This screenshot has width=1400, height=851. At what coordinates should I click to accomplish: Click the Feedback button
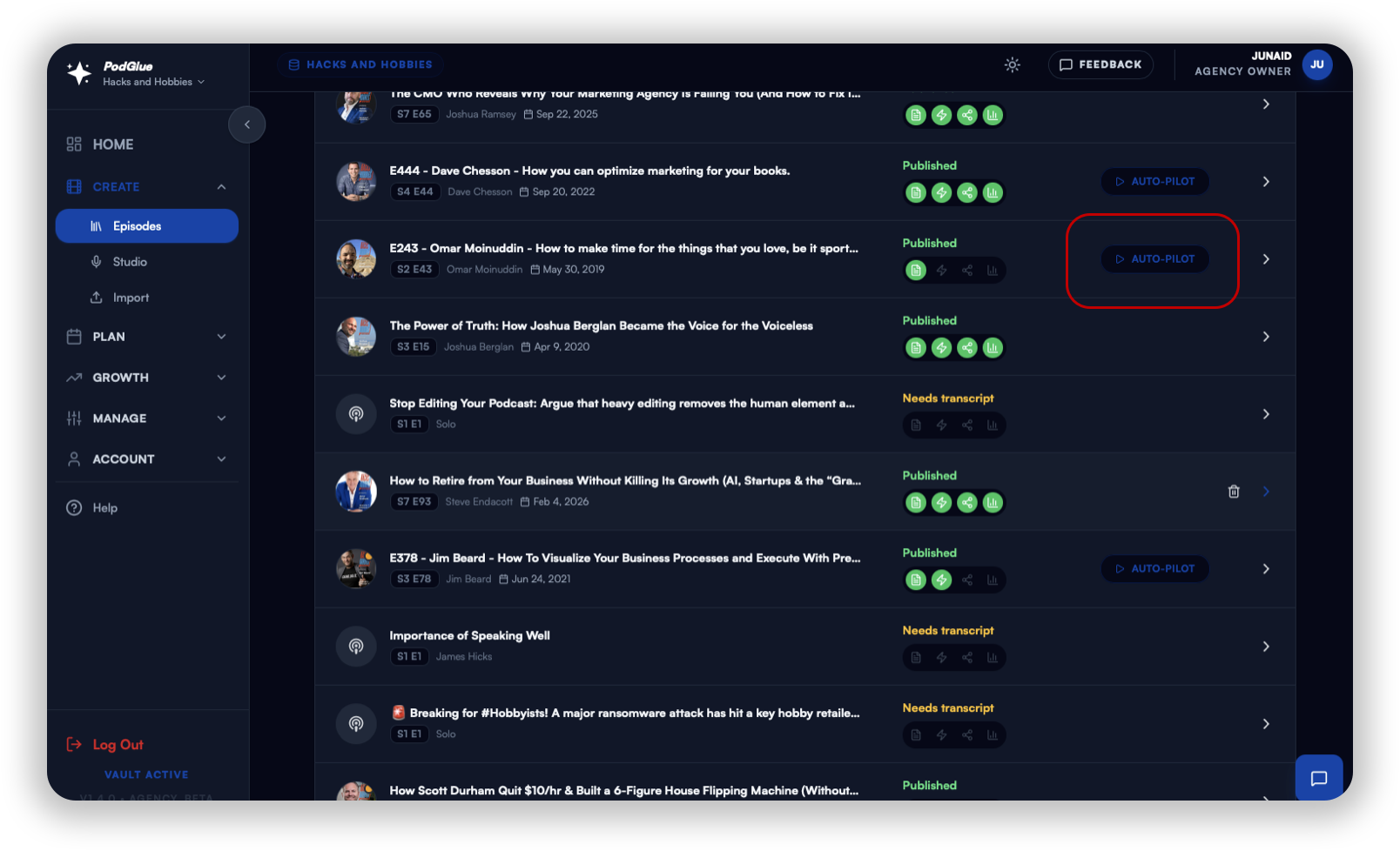[1100, 65]
